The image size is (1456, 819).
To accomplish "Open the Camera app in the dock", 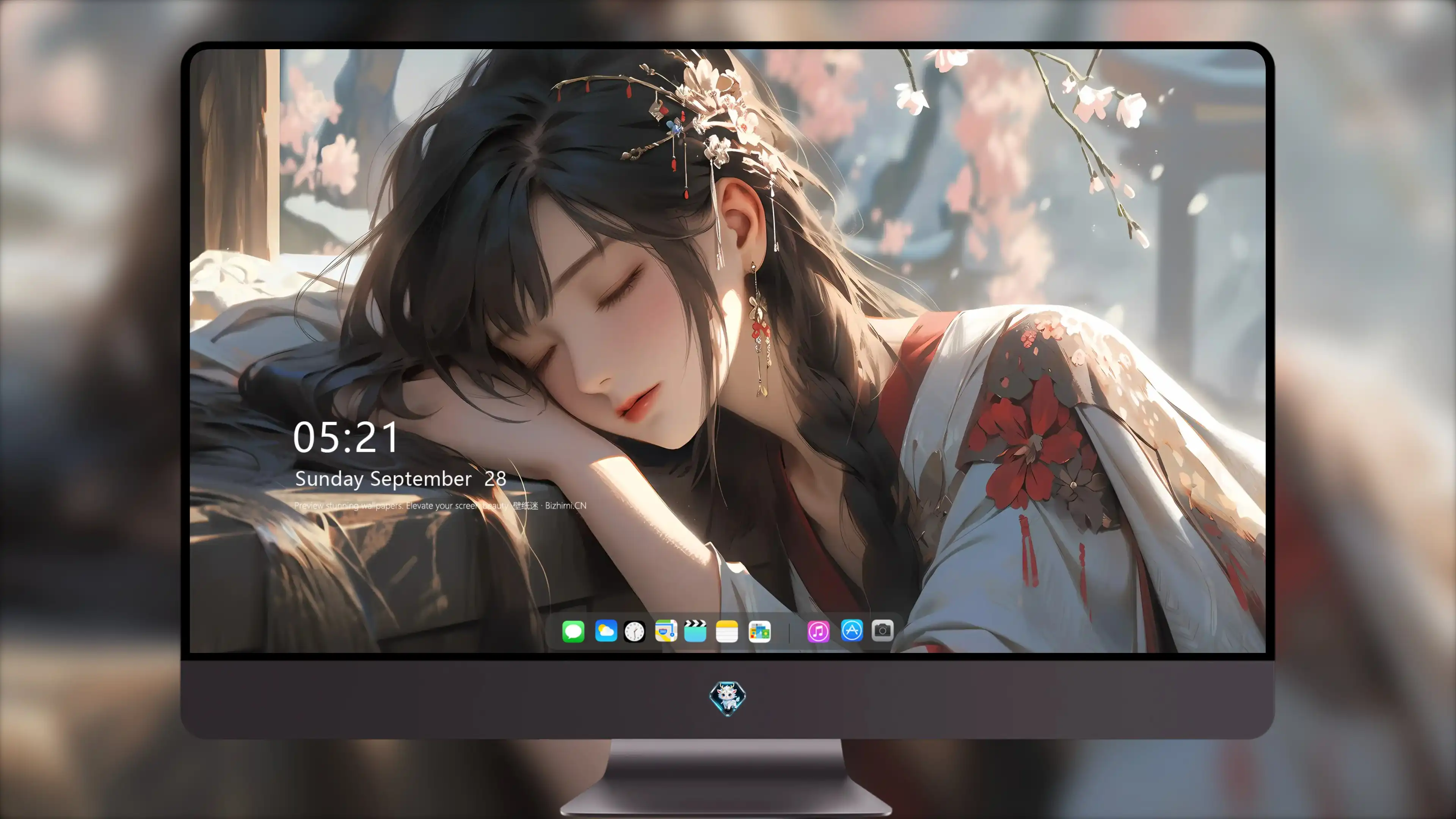I will click(x=882, y=630).
